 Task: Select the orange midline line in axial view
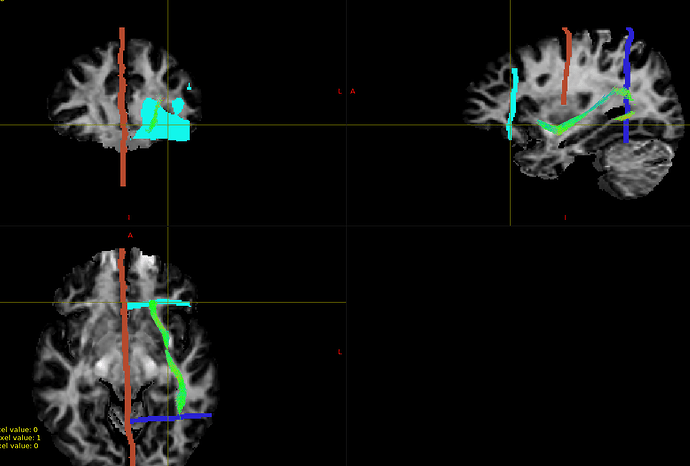point(125,360)
